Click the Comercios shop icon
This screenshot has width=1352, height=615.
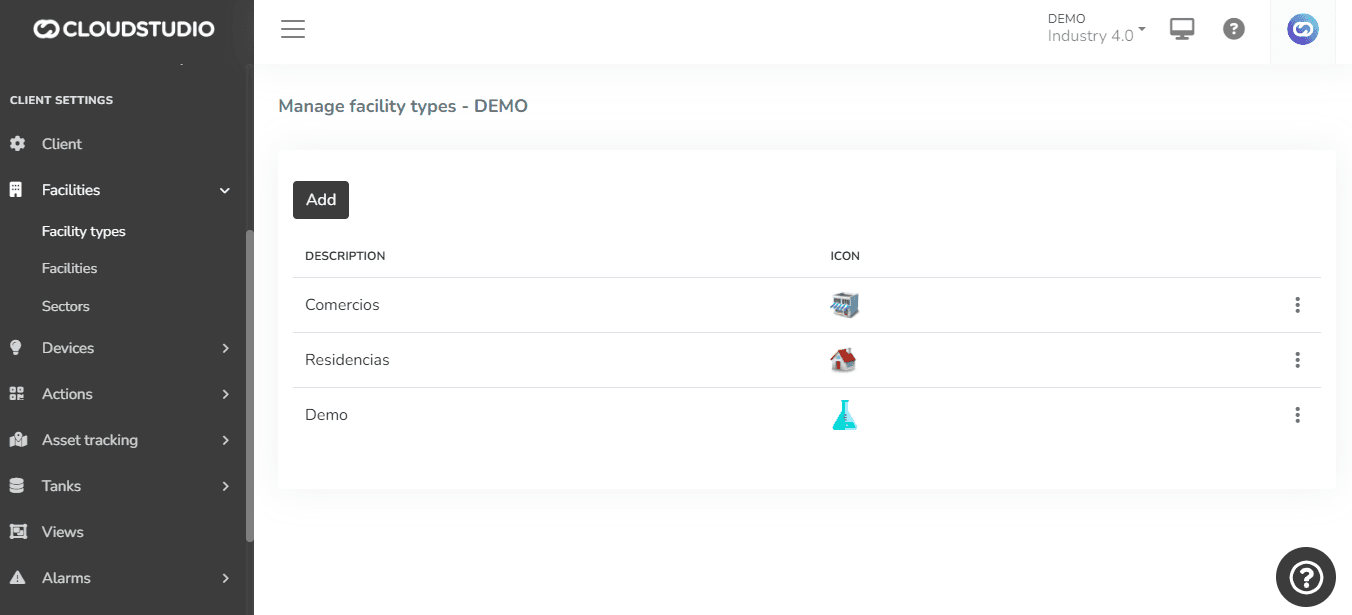click(x=845, y=305)
